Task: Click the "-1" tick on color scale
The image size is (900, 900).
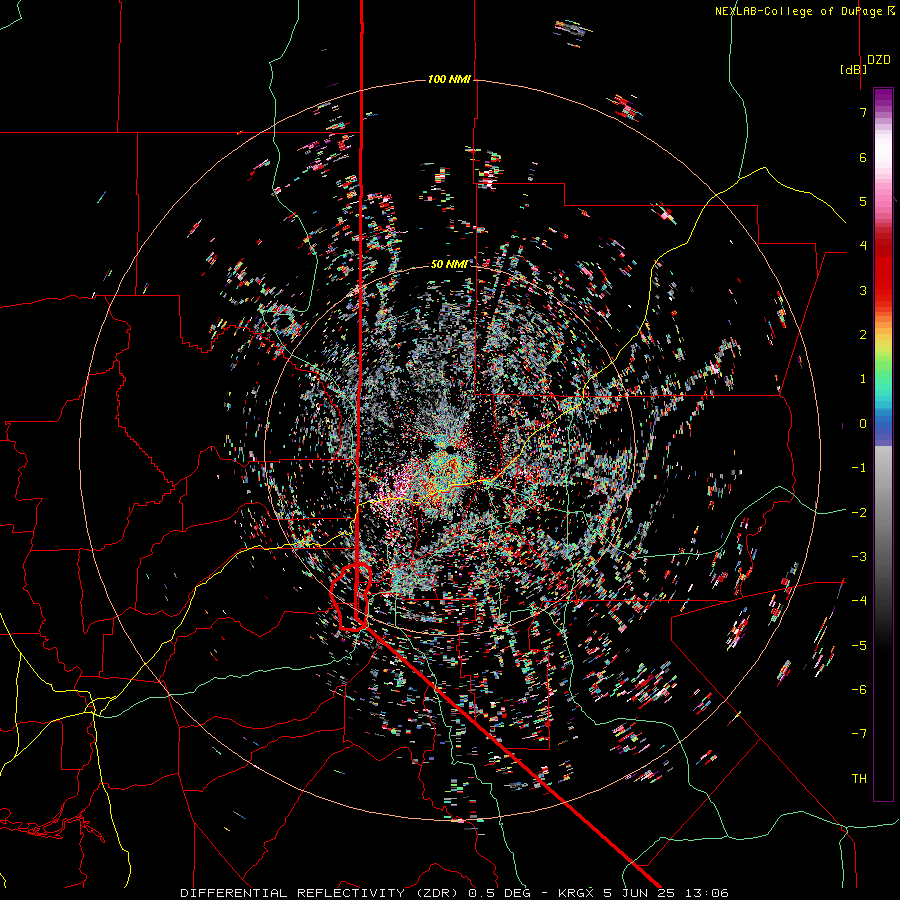Action: pyautogui.click(x=859, y=468)
